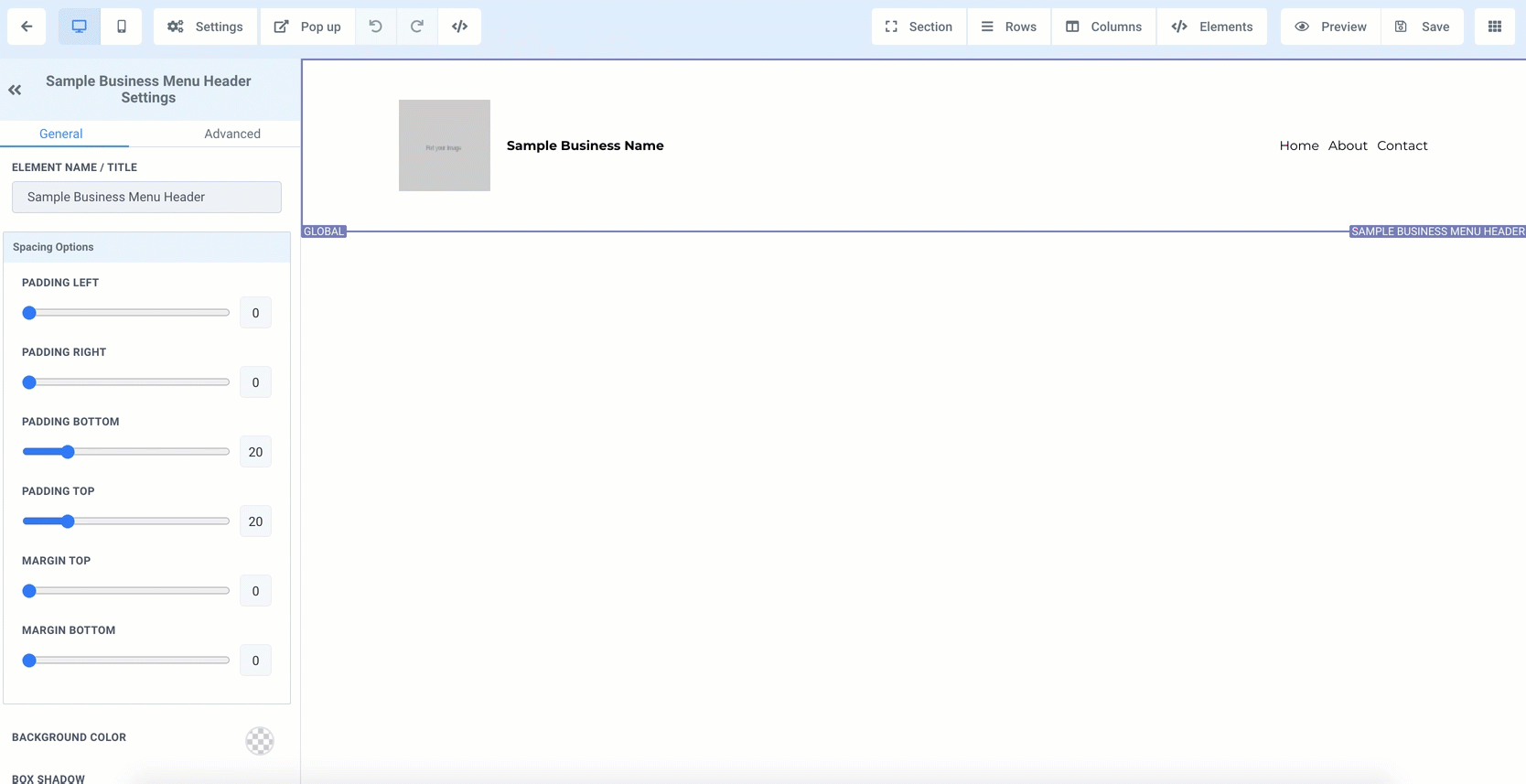Open the Pop up settings
Viewport: 1526px width, 784px height.
308,27
